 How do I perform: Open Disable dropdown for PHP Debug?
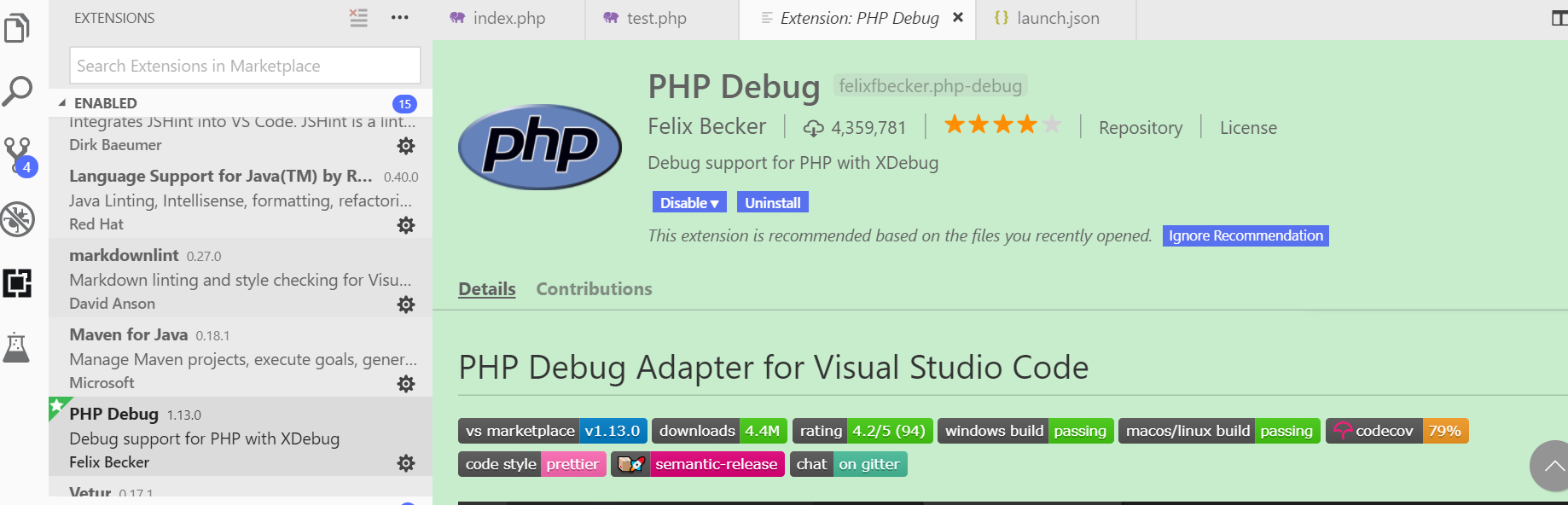click(689, 203)
